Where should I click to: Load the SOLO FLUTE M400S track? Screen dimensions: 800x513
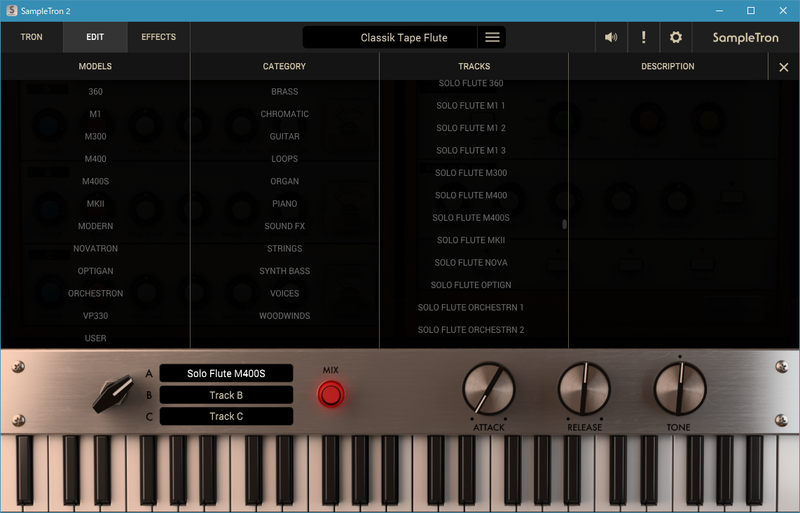[x=471, y=218]
